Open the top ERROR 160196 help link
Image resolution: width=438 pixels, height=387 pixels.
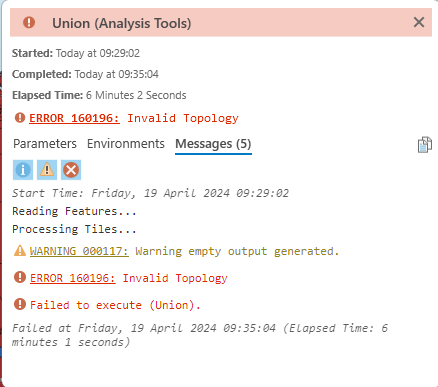click(74, 118)
